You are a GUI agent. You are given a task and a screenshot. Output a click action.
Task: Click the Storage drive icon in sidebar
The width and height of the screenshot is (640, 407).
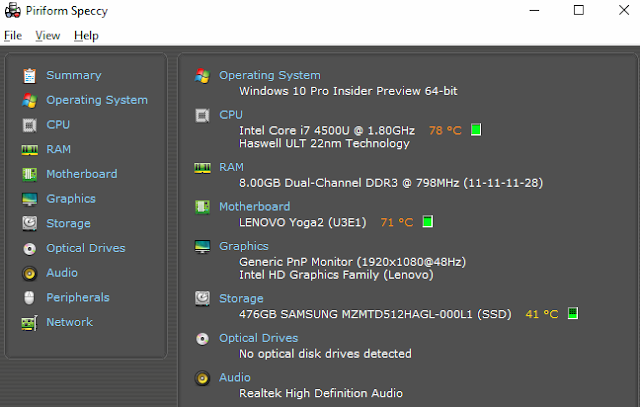point(29,224)
